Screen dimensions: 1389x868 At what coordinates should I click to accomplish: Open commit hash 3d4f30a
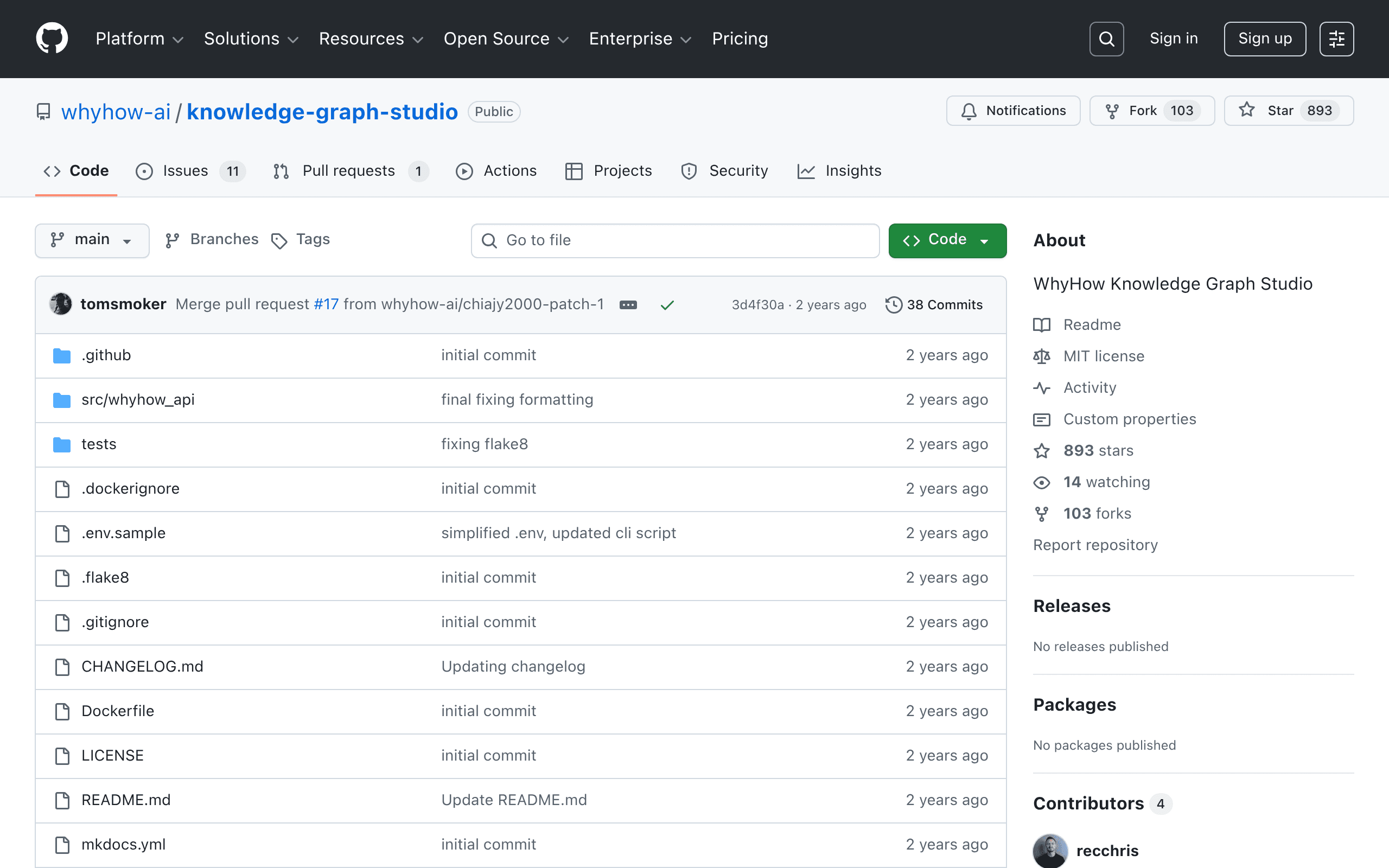pos(757,305)
